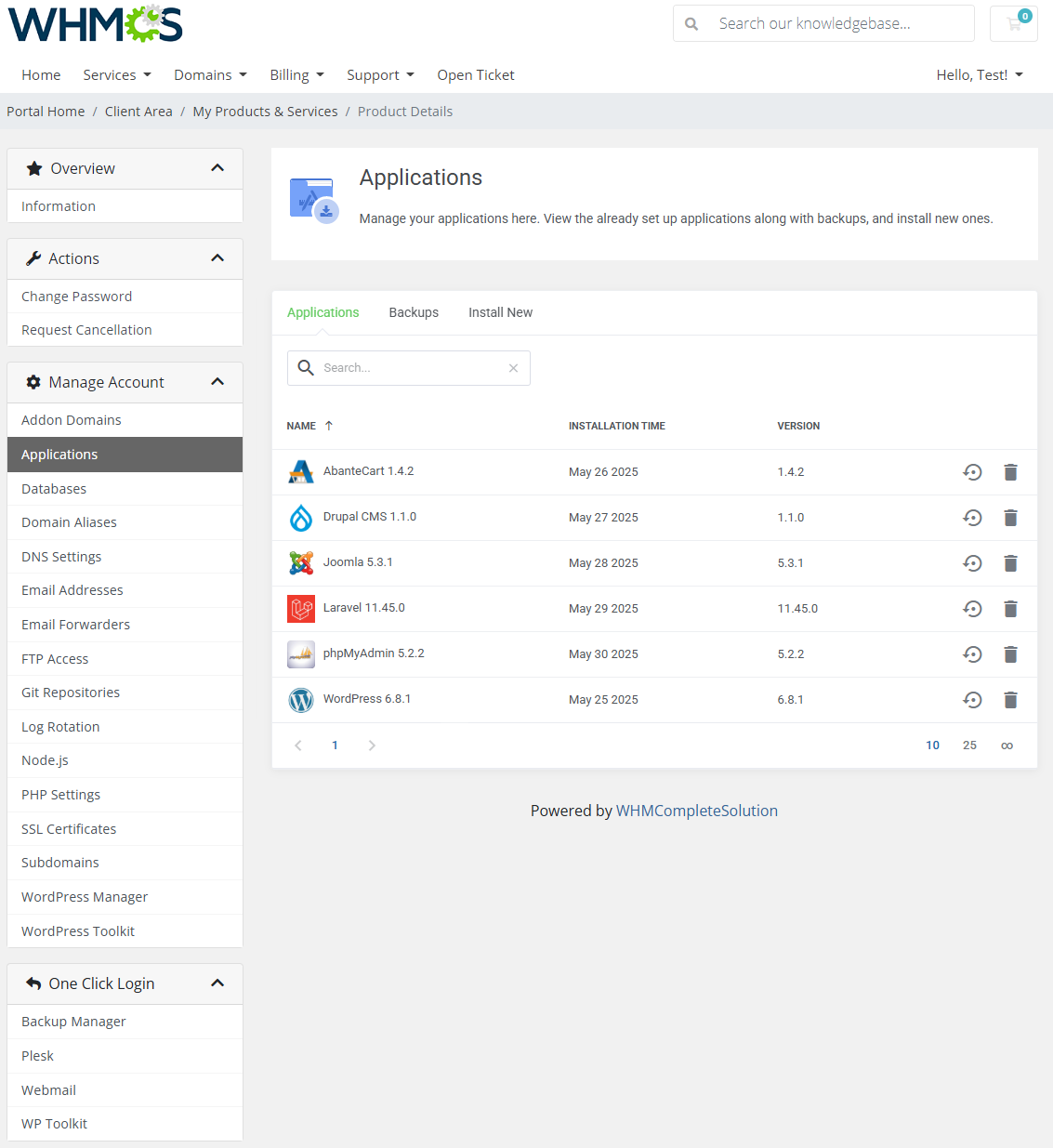This screenshot has width=1053, height=1148.
Task: Switch to the Backups tab
Action: coord(414,312)
